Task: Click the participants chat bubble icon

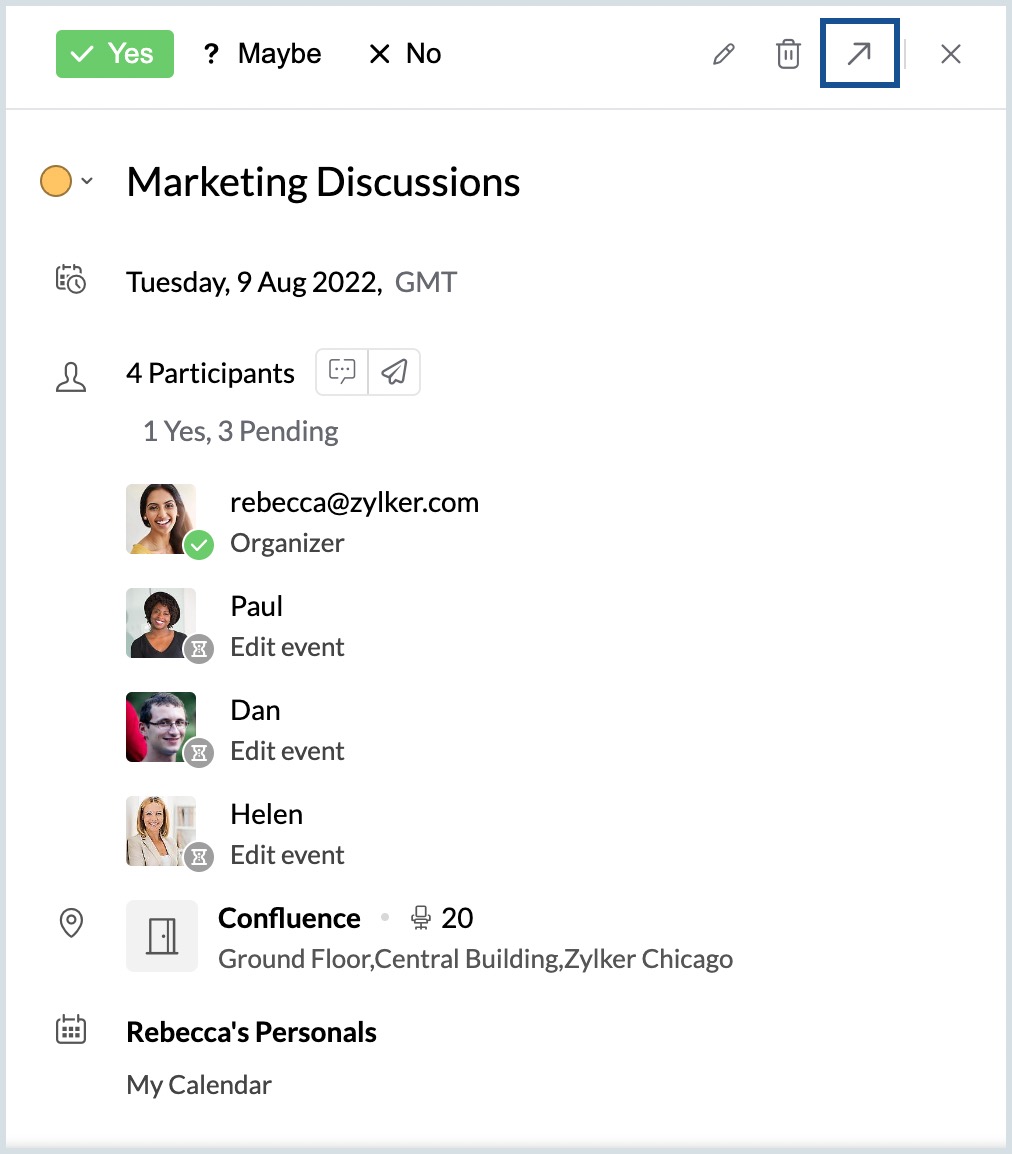Action: point(342,372)
